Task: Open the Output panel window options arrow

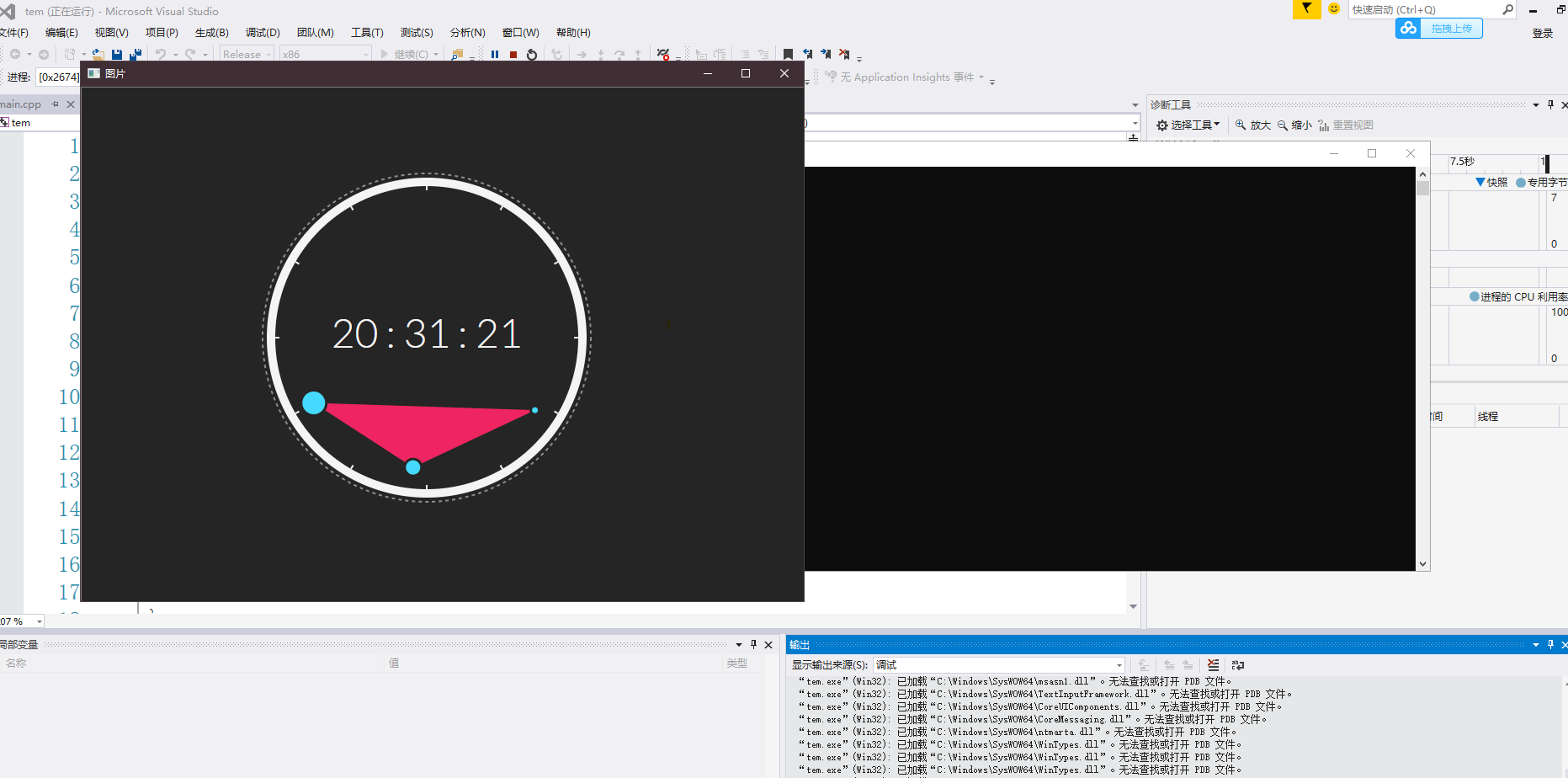Action: (x=1536, y=644)
